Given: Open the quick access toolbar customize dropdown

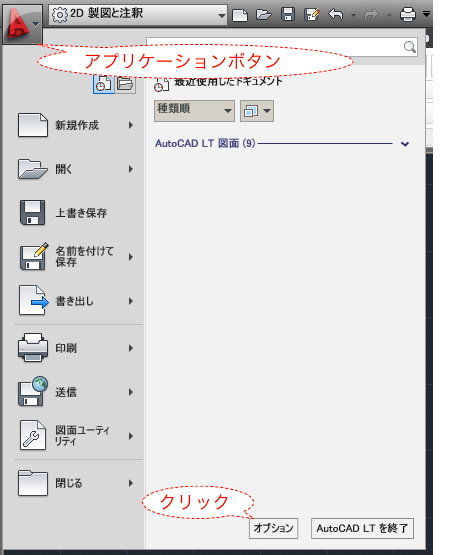Looking at the screenshot, I should 426,14.
